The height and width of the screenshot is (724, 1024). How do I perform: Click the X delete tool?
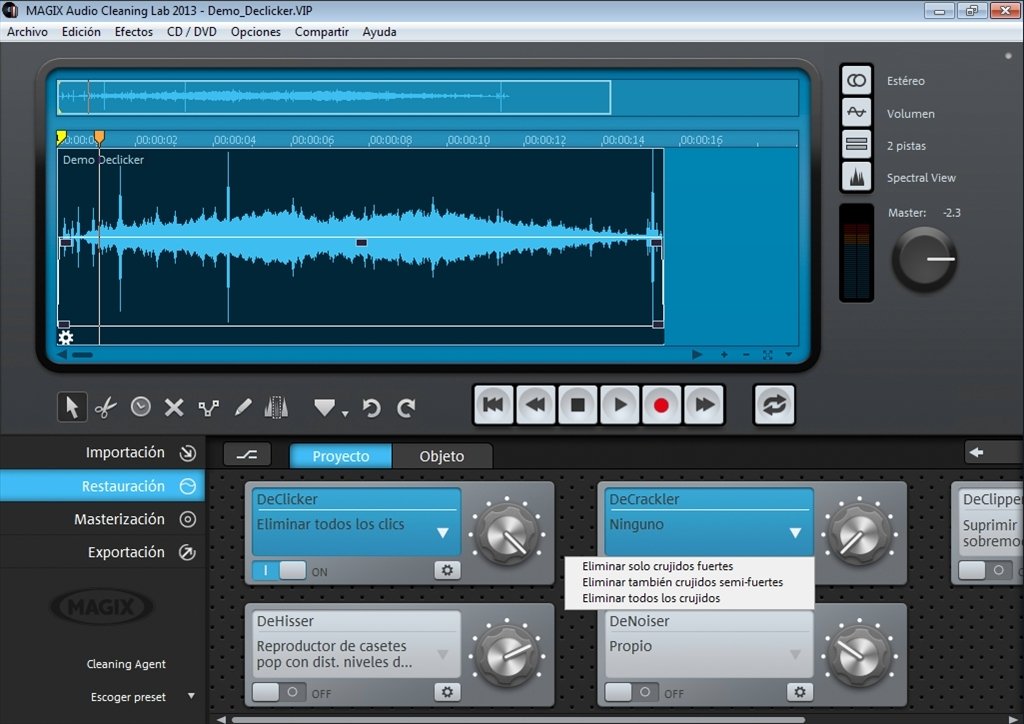coord(174,408)
